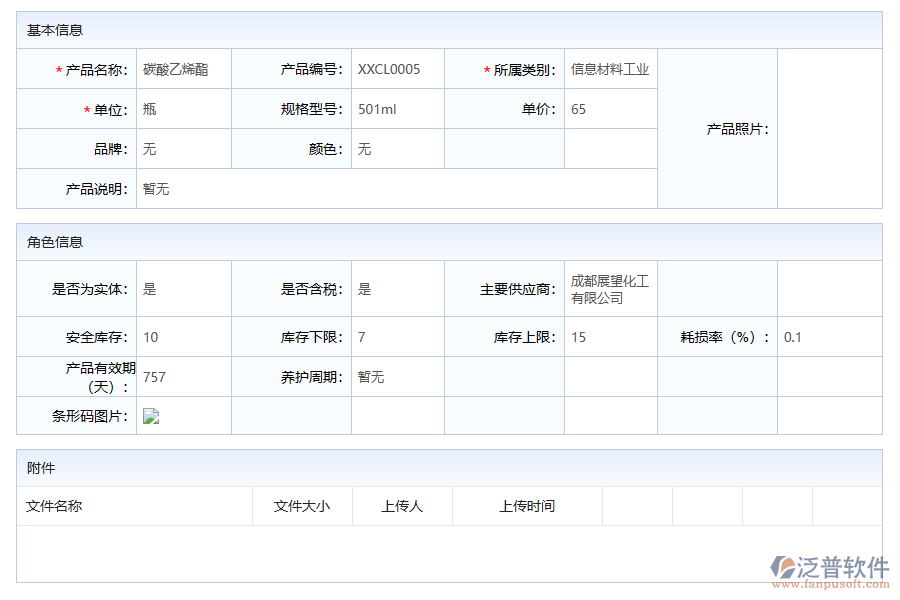The image size is (900, 600).
Task: Click the 安全库存 label
Action: pyautogui.click(x=96, y=337)
